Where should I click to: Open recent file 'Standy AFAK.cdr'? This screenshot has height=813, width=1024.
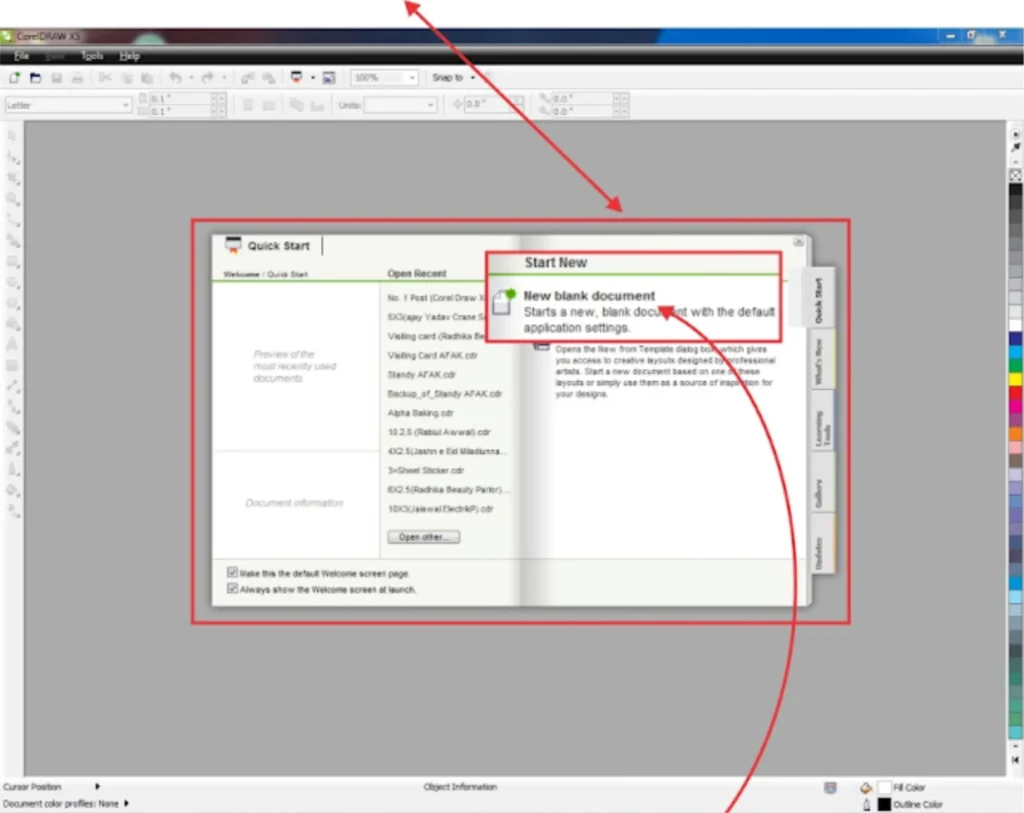pyautogui.click(x=421, y=375)
